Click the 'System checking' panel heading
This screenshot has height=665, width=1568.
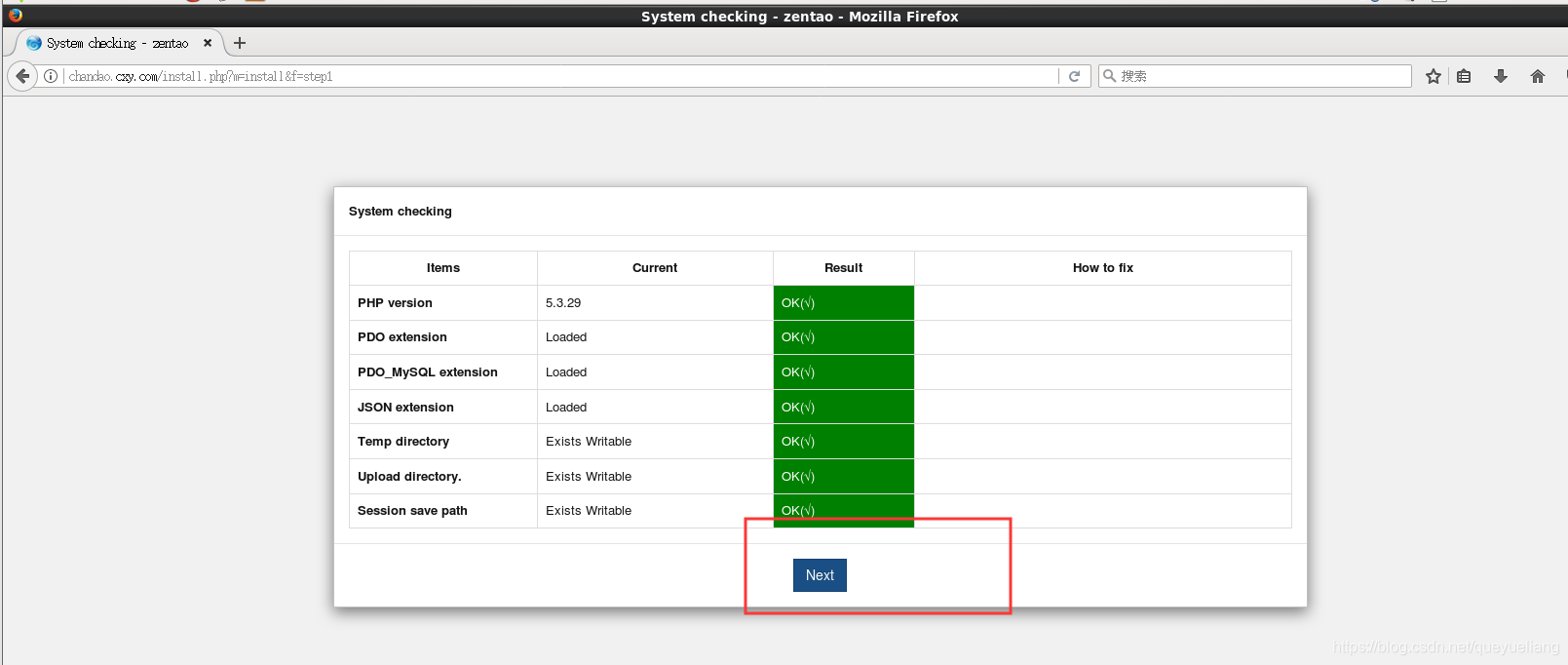point(401,212)
